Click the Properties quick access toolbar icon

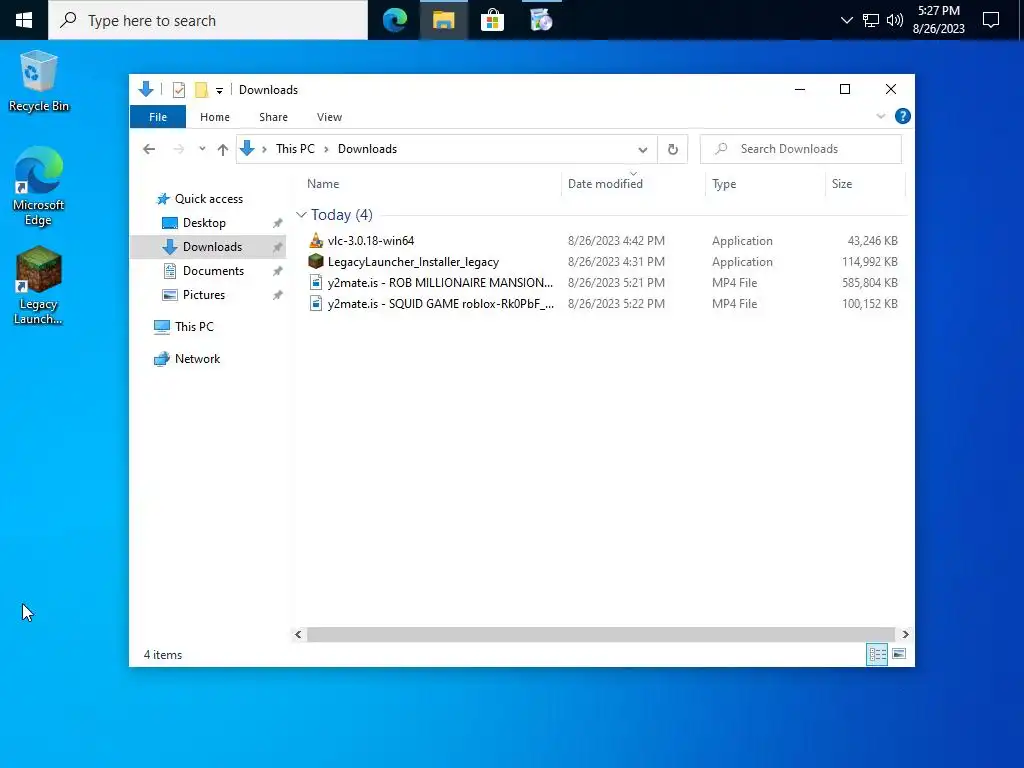click(179, 89)
